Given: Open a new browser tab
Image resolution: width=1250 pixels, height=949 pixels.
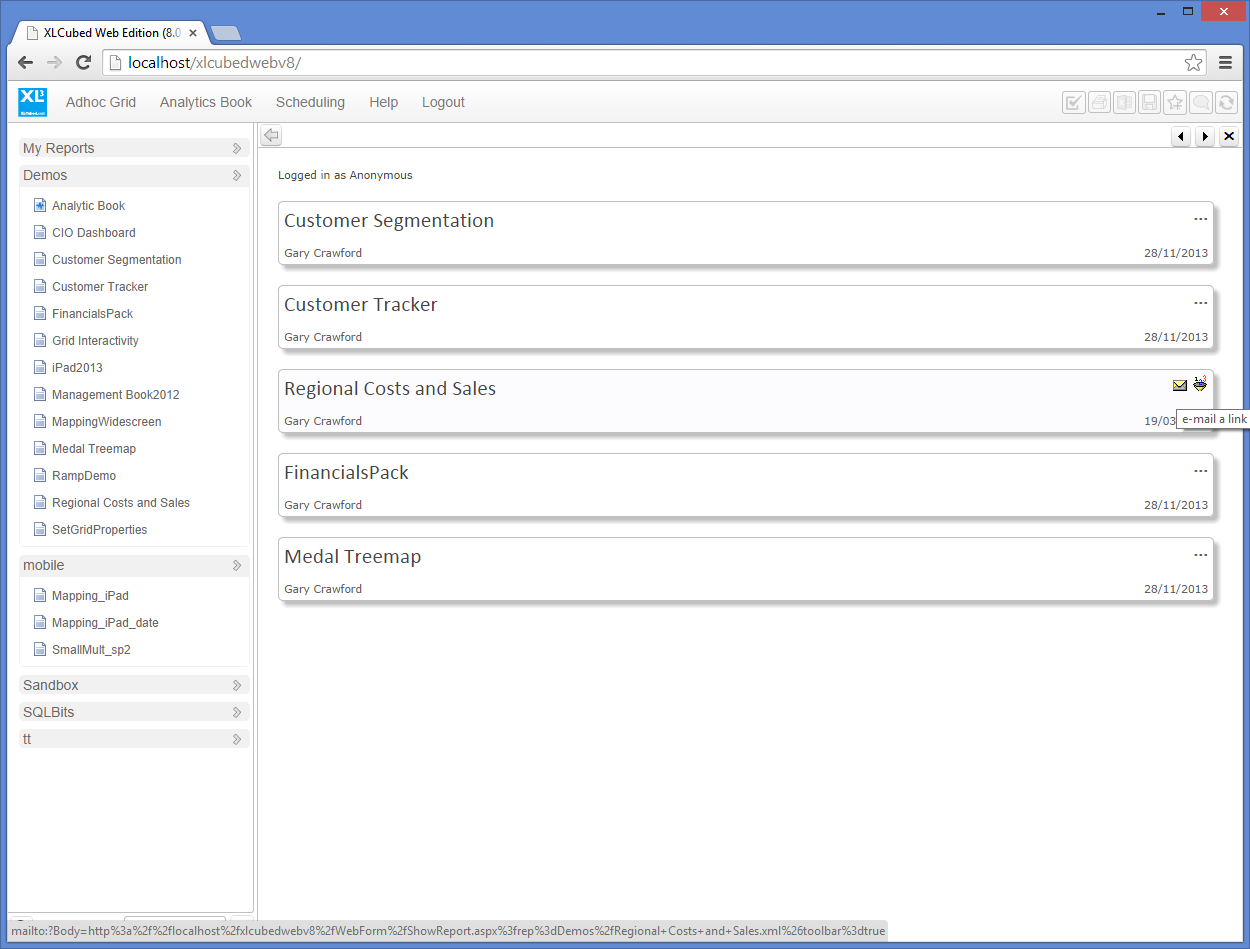Looking at the screenshot, I should [226, 33].
